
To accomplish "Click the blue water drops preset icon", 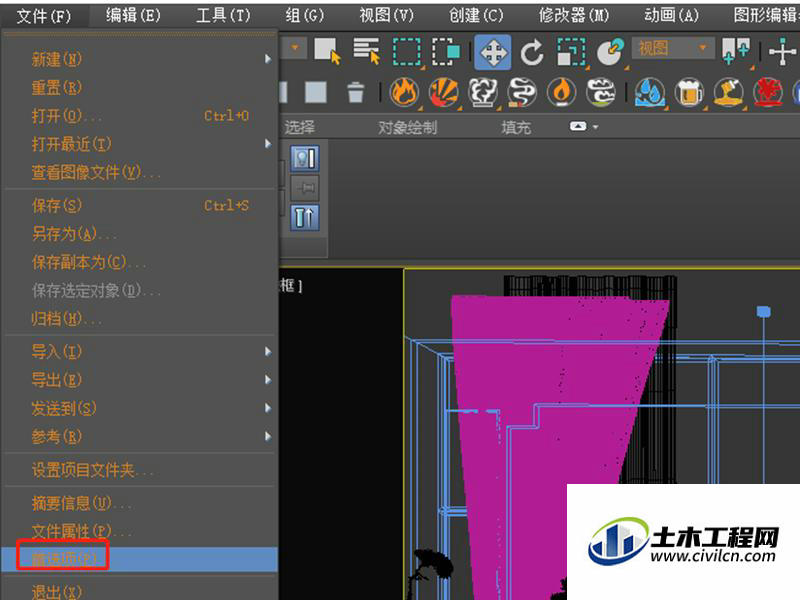I will (649, 93).
